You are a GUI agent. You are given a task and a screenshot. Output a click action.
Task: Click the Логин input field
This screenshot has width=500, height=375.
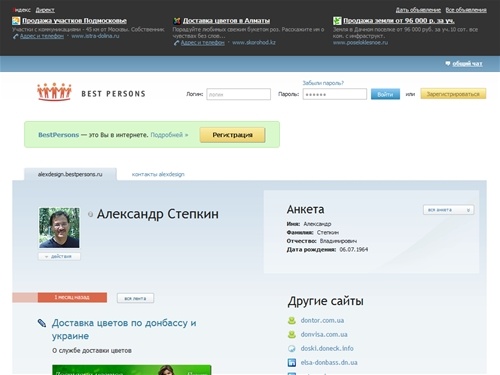238,94
